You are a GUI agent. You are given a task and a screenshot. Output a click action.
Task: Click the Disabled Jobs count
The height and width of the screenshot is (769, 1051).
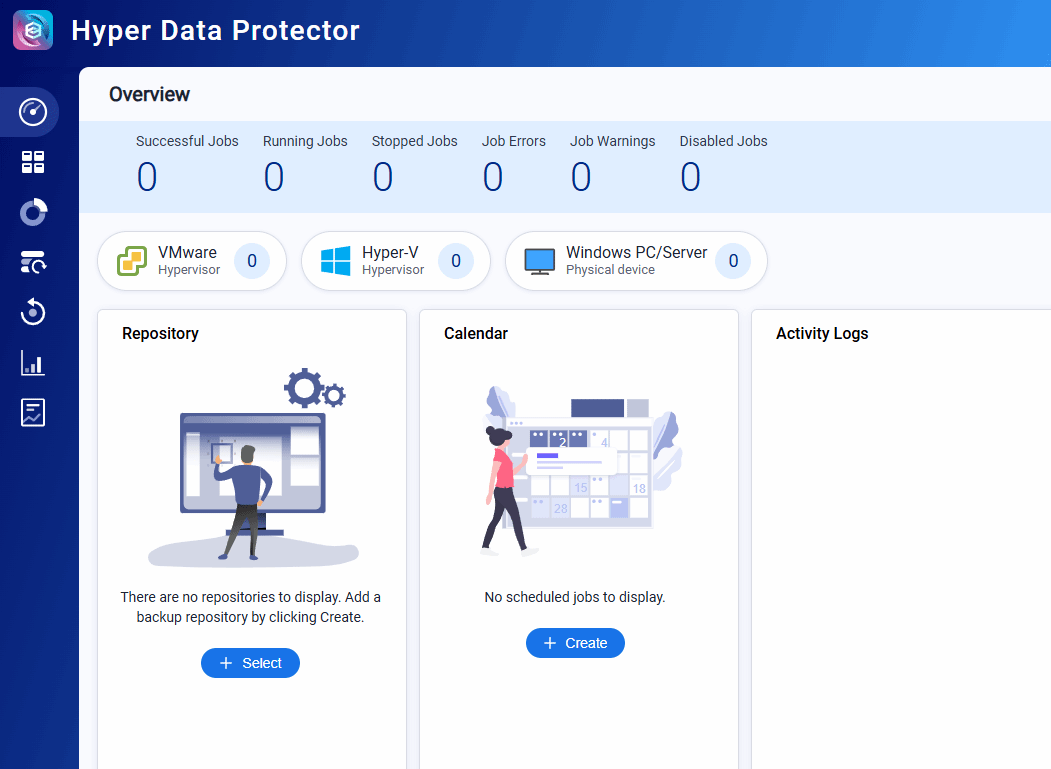pos(690,177)
